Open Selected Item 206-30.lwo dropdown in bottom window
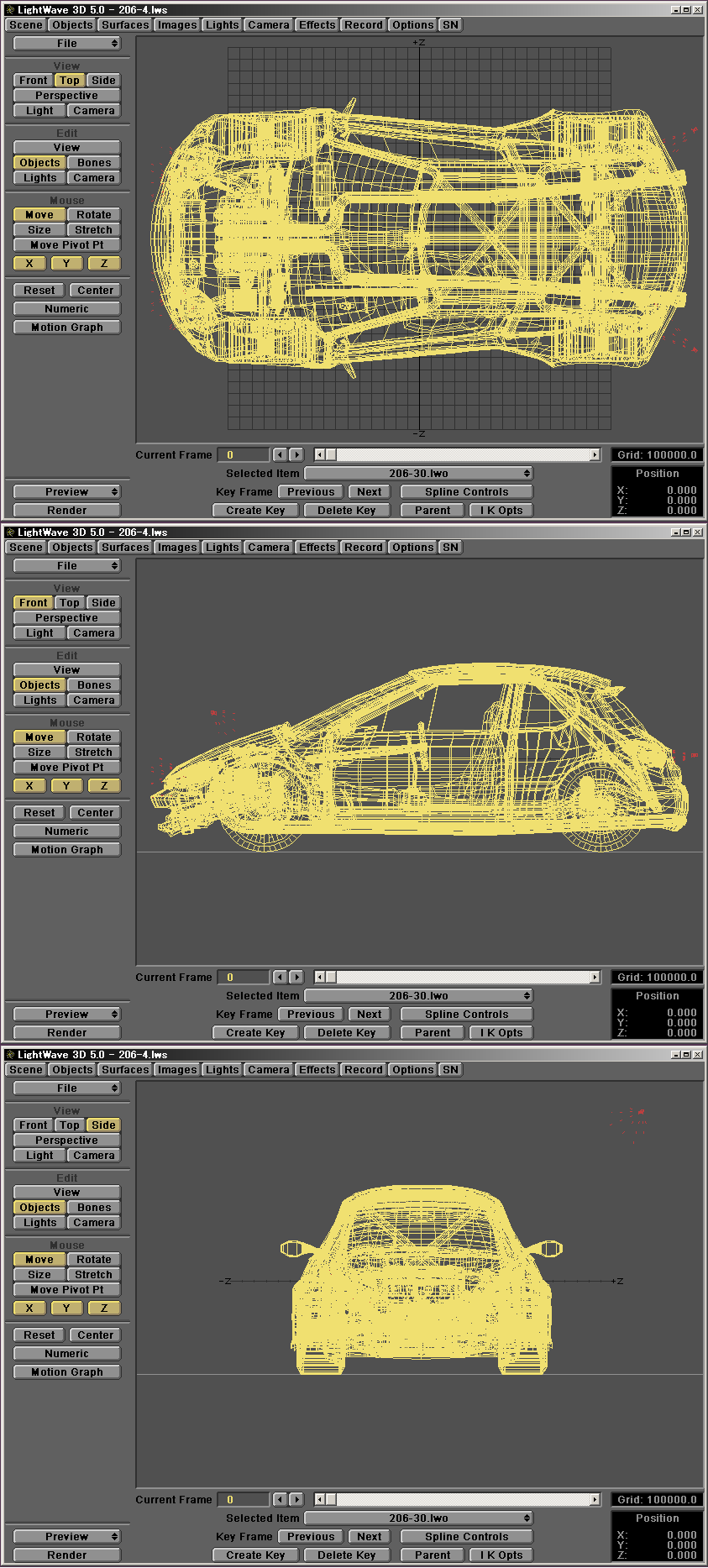 [418, 1518]
